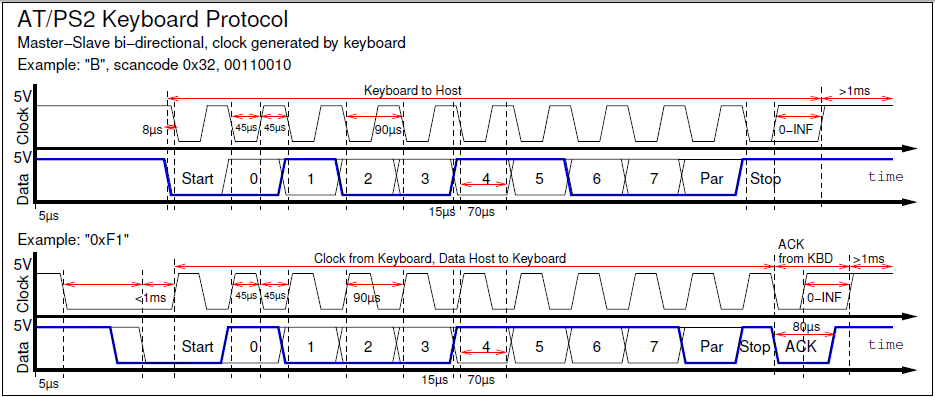Viewport: 935px width, 397px height.
Task: Click the "70µs" label under top diagram
Action: pos(481,212)
